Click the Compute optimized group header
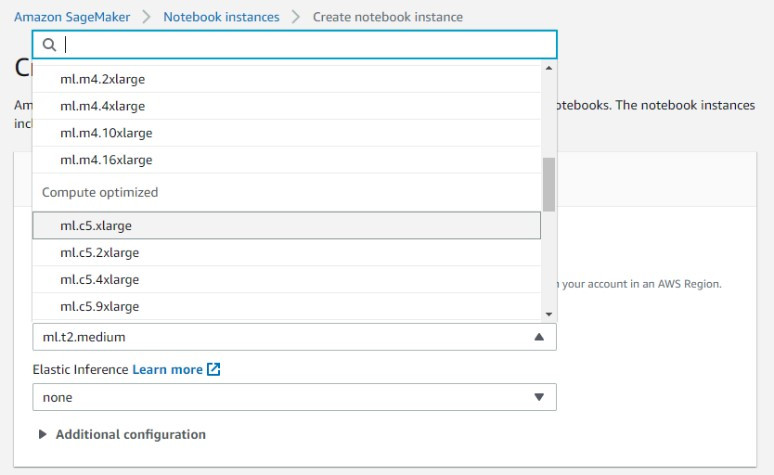Screen dimensions: 774x475 click(x=100, y=192)
